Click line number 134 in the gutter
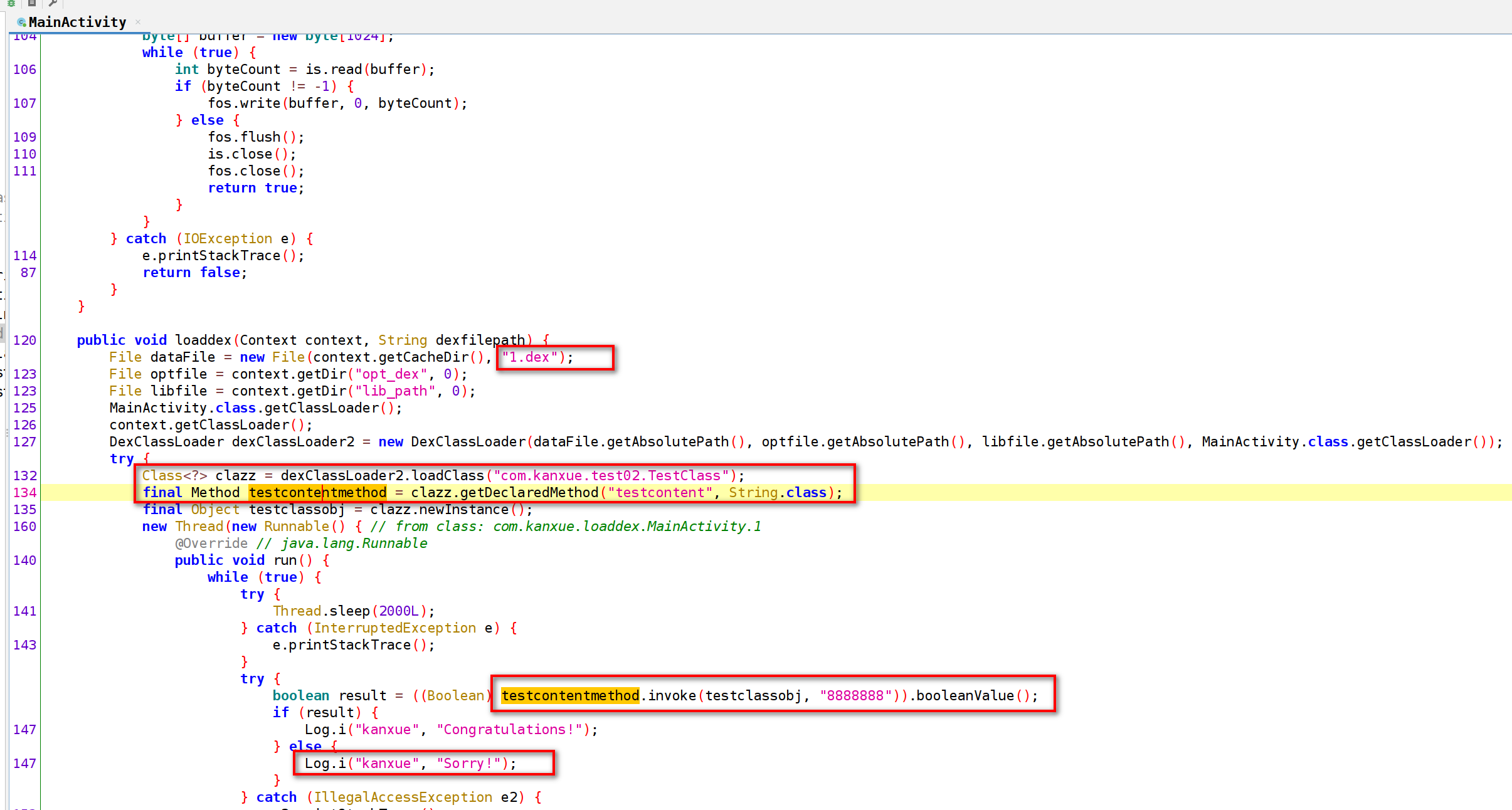Image resolution: width=1512 pixels, height=810 pixels. (24, 493)
